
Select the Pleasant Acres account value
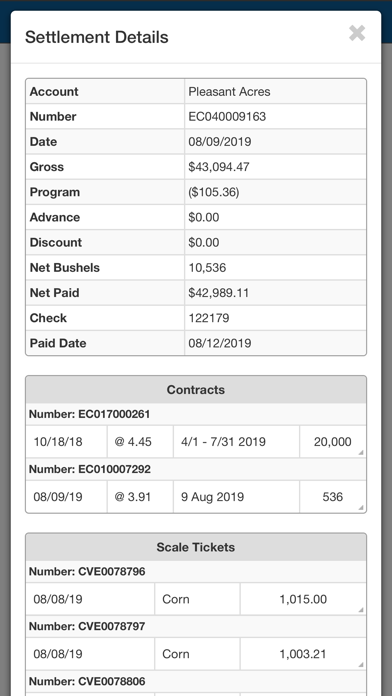[229, 92]
